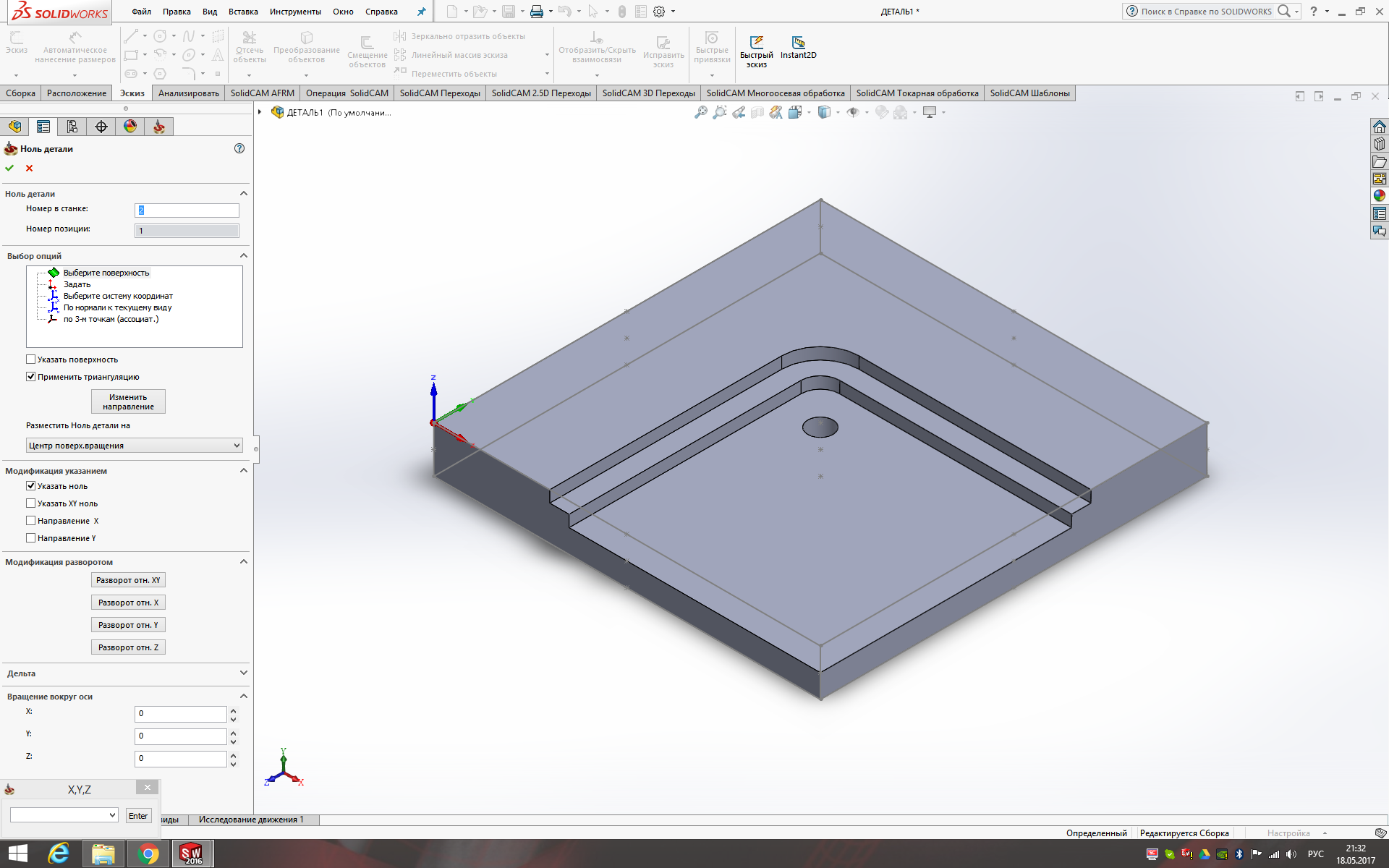Check the Указать XY ноль option
1389x868 pixels.
click(x=31, y=503)
